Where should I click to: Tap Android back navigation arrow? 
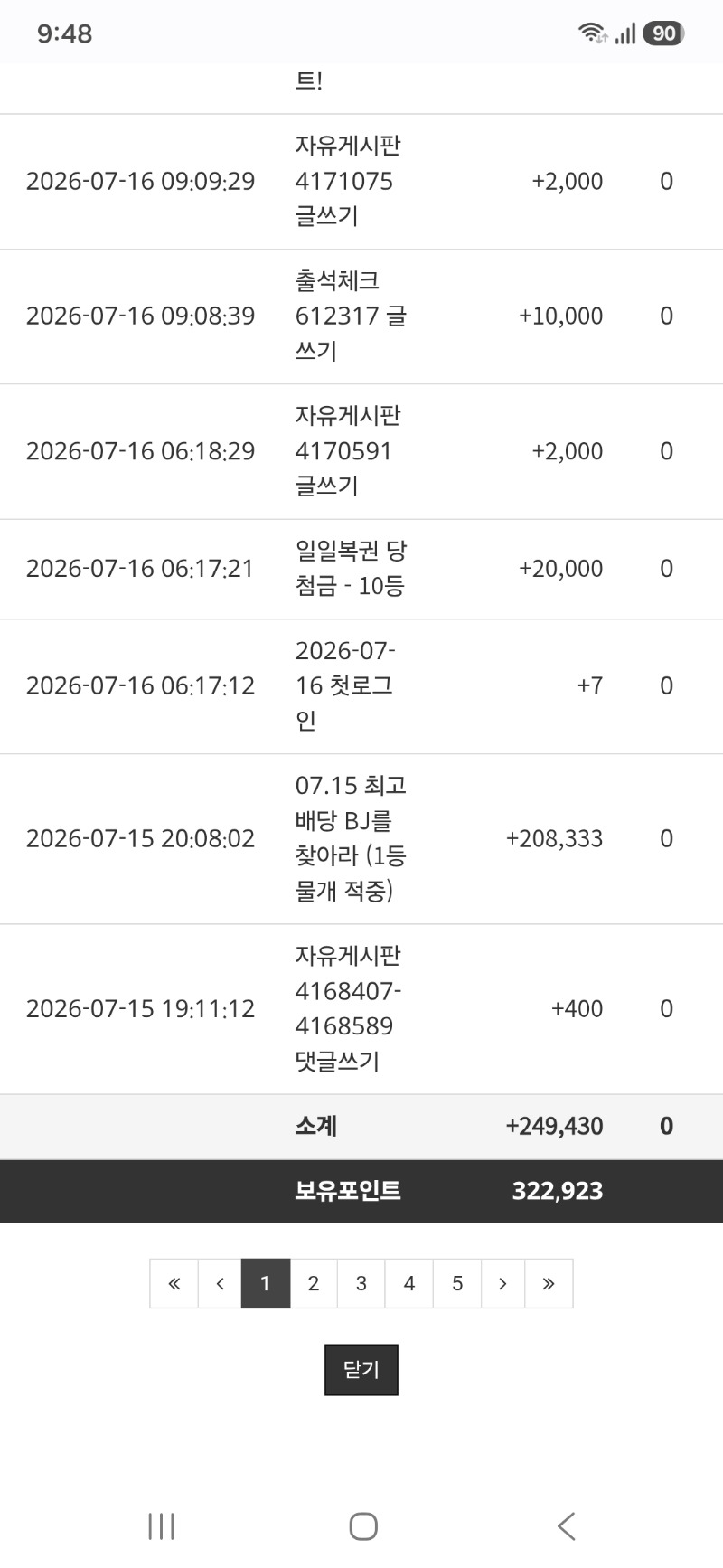(x=566, y=1526)
